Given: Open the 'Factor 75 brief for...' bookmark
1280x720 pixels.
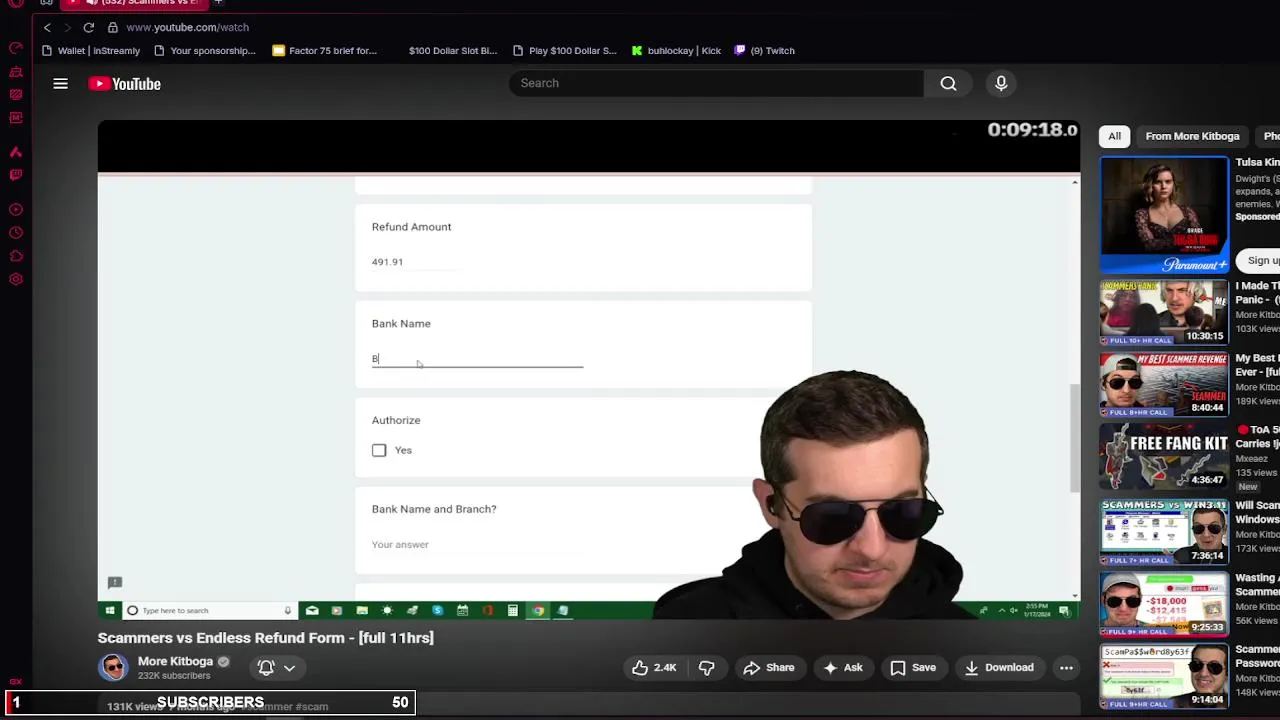Looking at the screenshot, I should [x=325, y=51].
